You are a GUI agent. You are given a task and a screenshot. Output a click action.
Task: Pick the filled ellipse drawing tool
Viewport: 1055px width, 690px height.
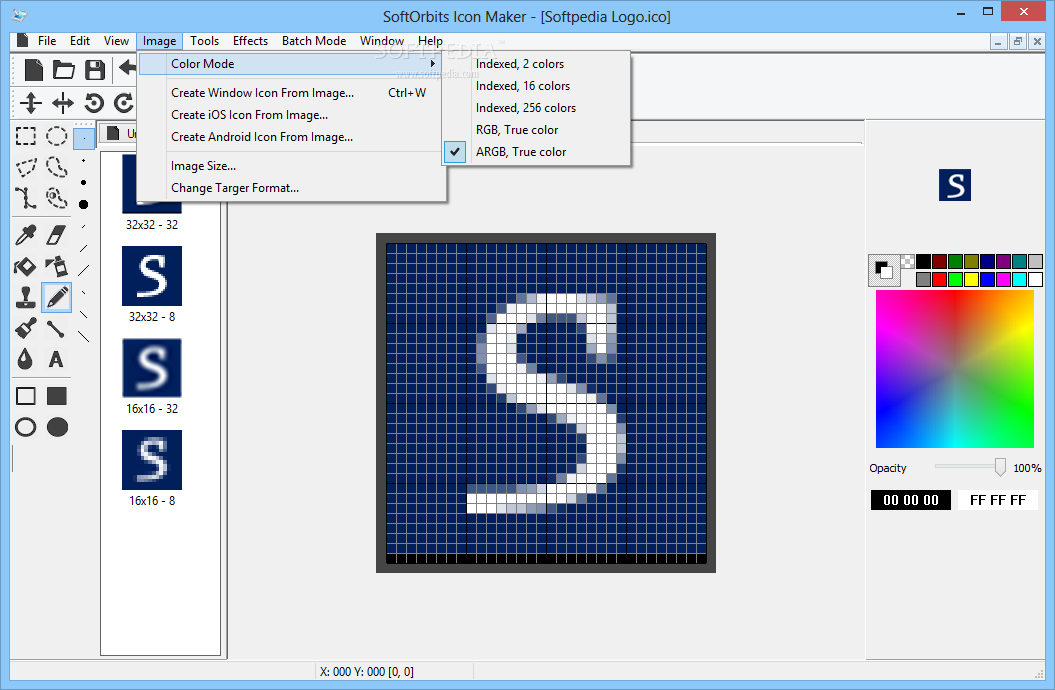[x=57, y=427]
